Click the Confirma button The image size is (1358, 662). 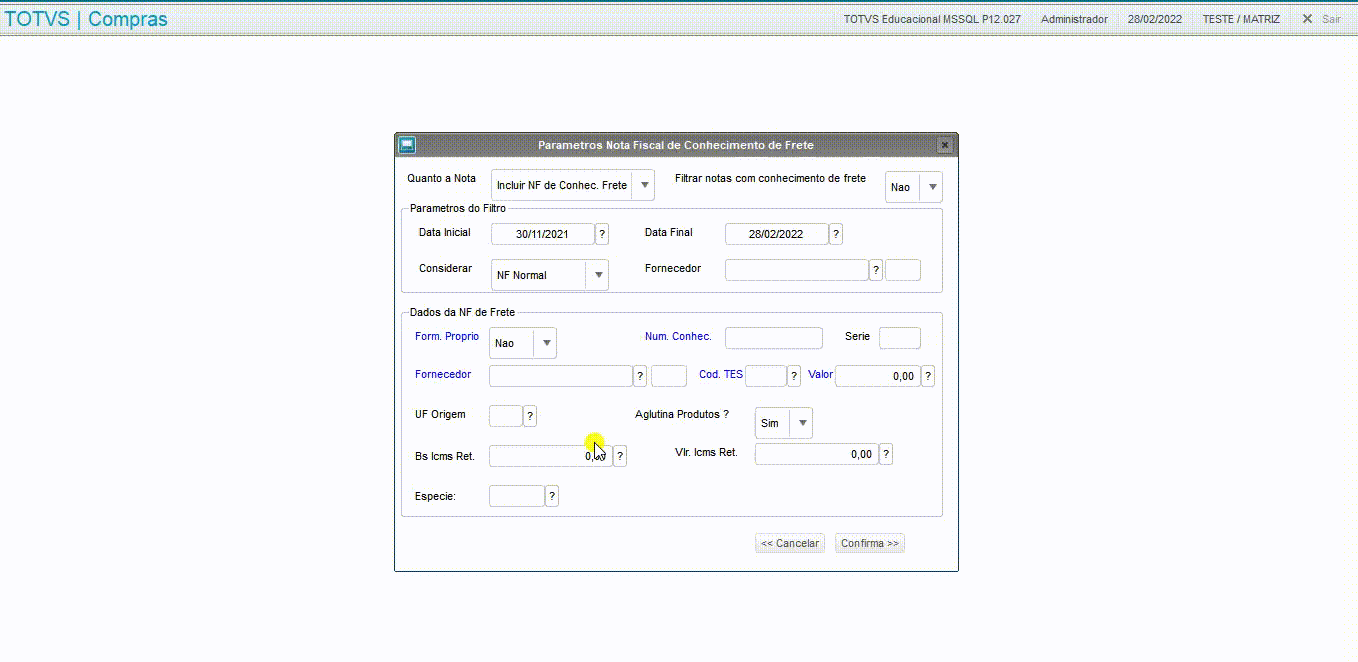[870, 543]
